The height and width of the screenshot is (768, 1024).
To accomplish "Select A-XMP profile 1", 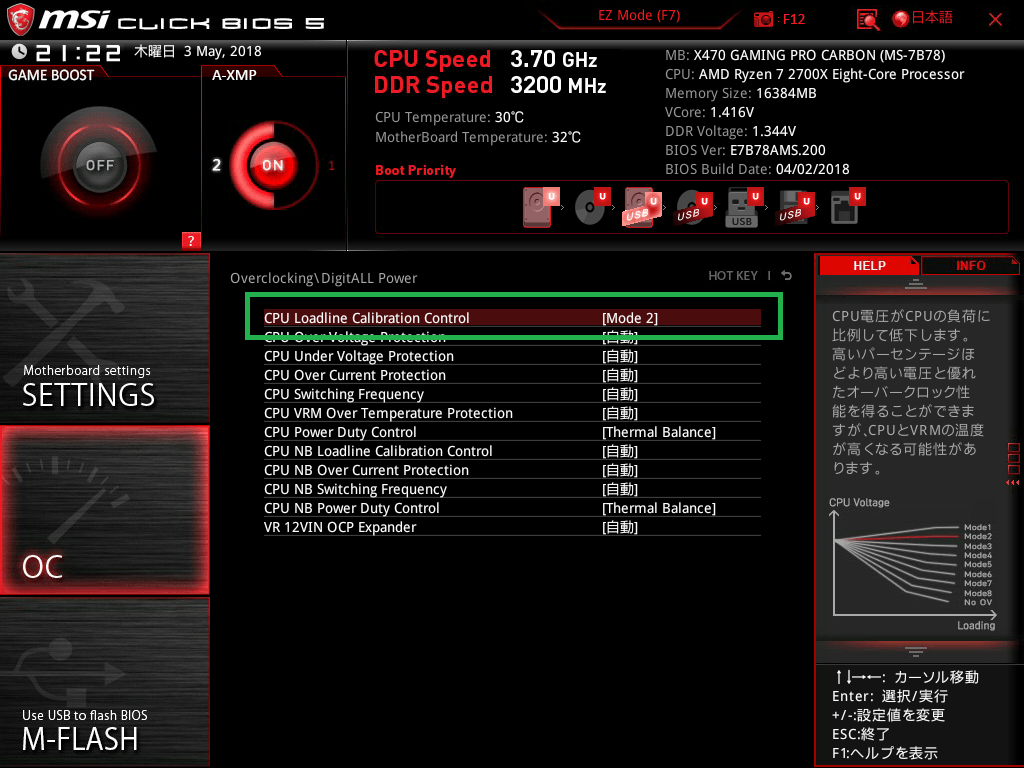I will (x=331, y=166).
